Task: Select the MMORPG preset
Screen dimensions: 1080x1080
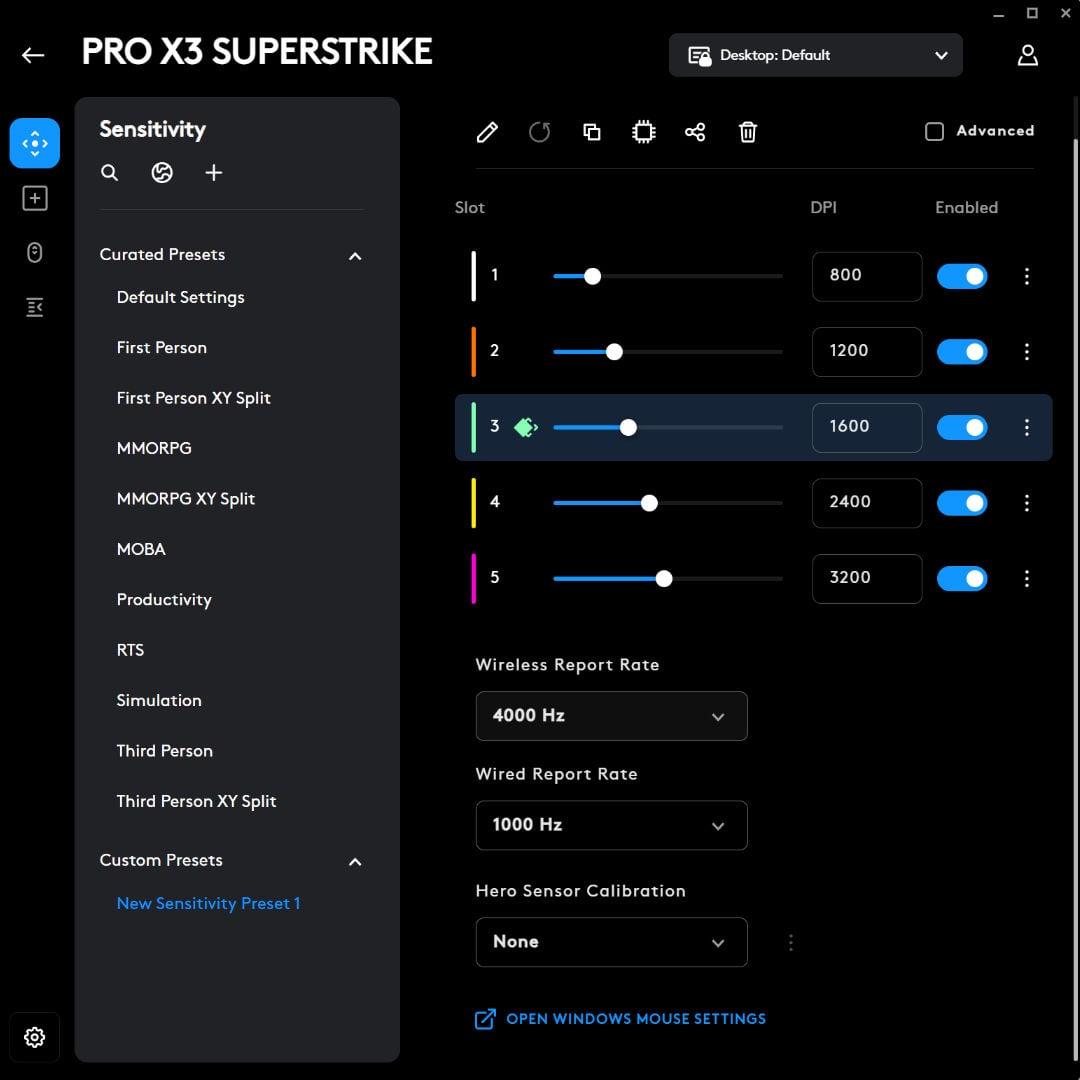Action: click(154, 448)
